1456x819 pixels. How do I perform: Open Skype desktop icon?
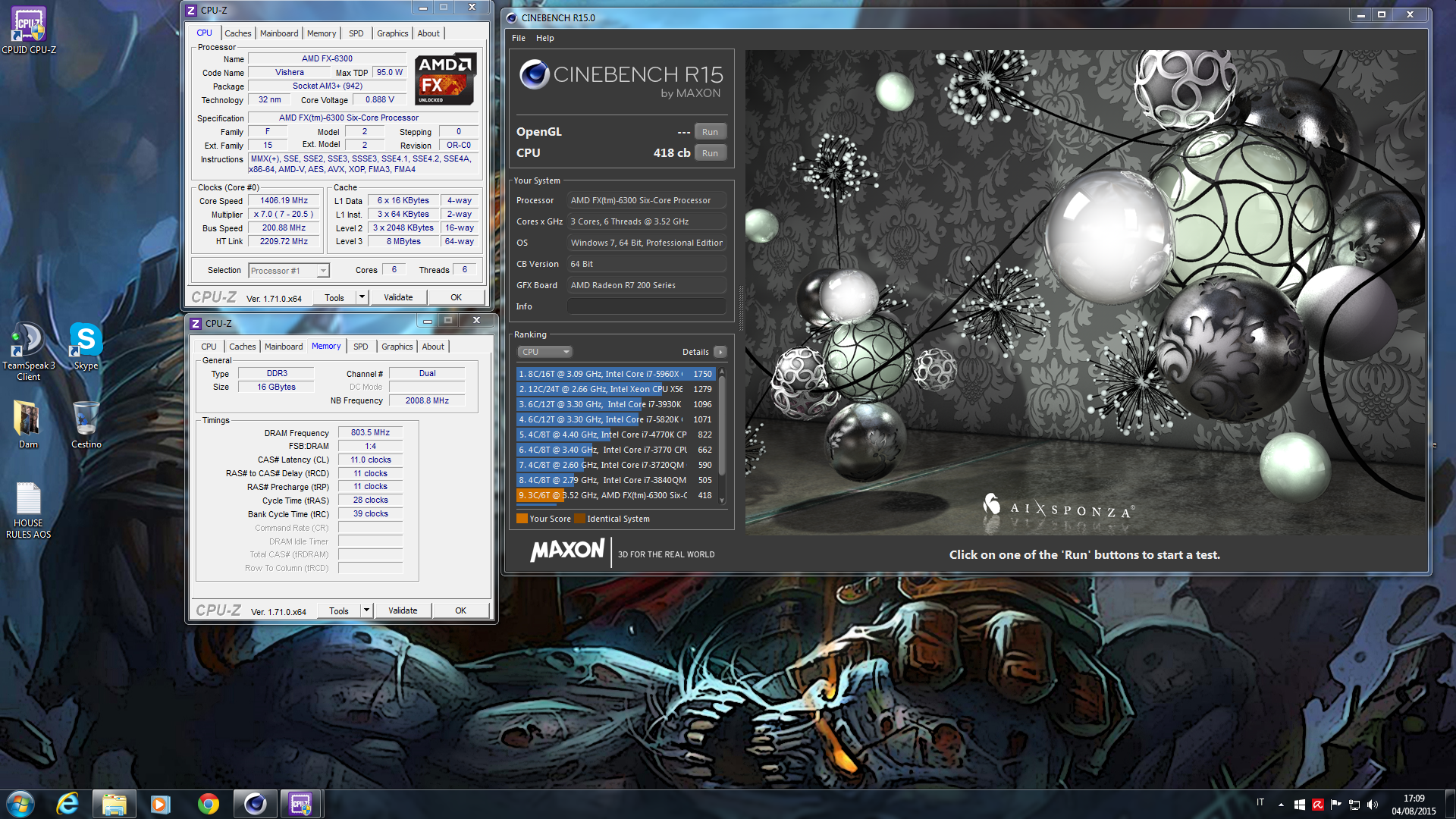(x=86, y=347)
